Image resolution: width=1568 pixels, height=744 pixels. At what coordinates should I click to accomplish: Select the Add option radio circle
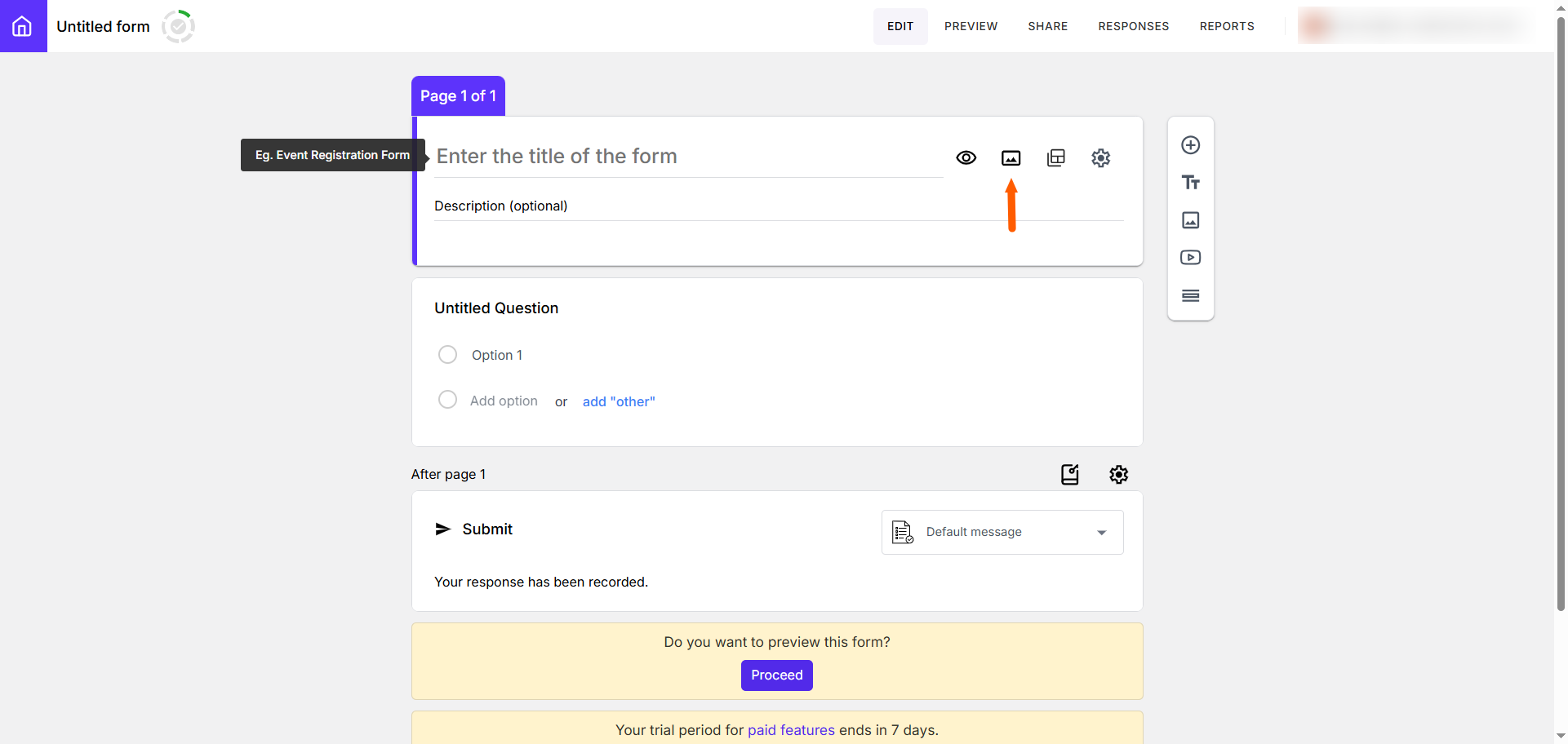(447, 399)
